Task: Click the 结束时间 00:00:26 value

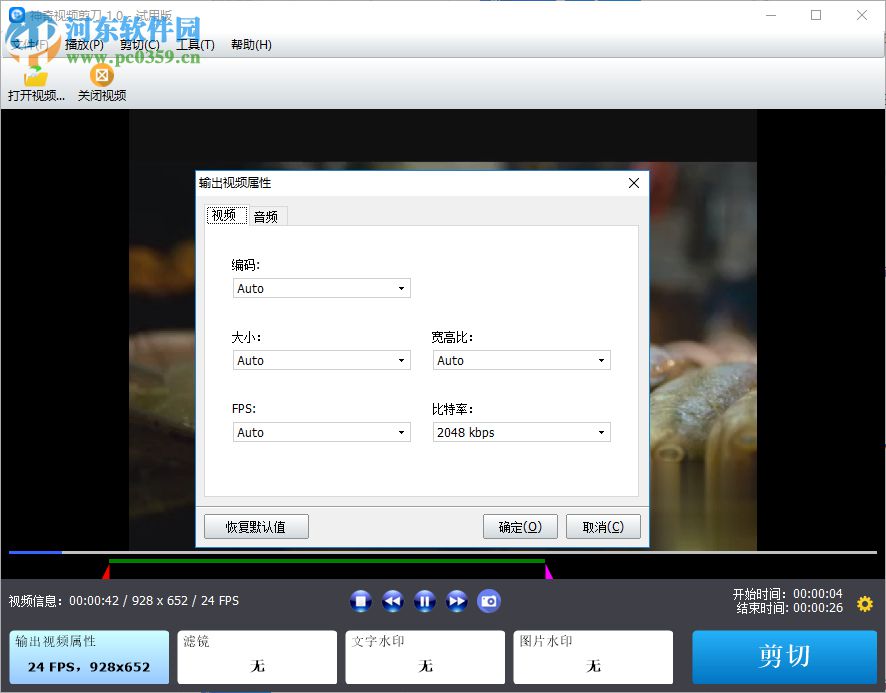Action: pyautogui.click(x=818, y=608)
